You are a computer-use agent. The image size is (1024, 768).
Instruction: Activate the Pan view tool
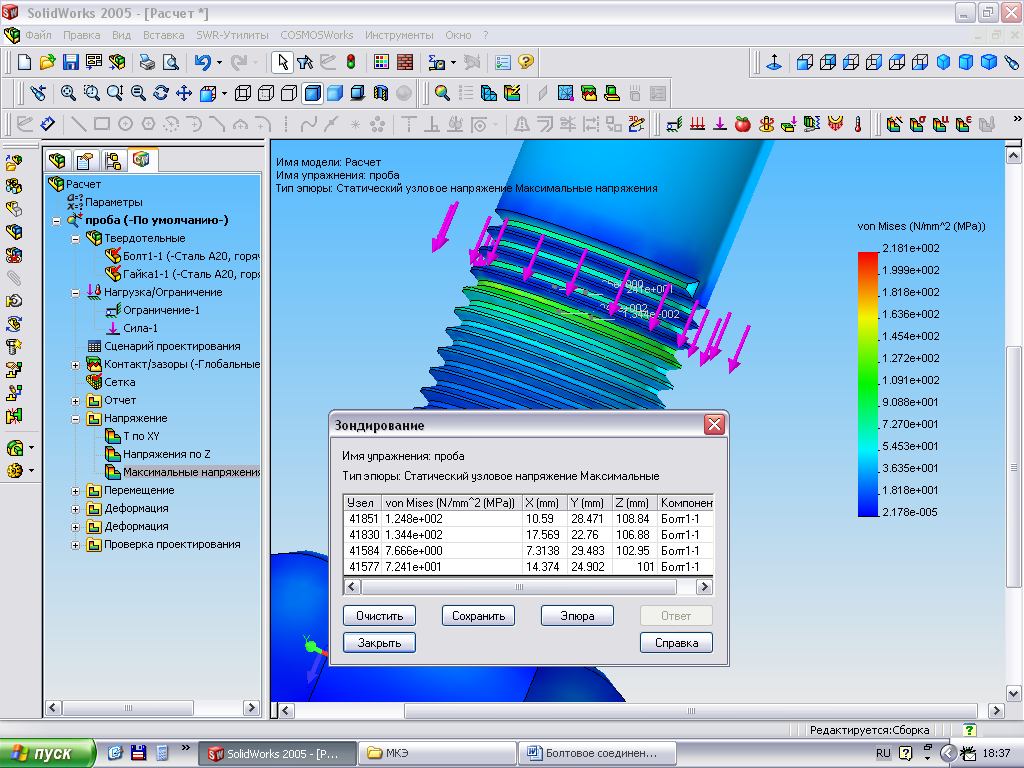pos(184,93)
